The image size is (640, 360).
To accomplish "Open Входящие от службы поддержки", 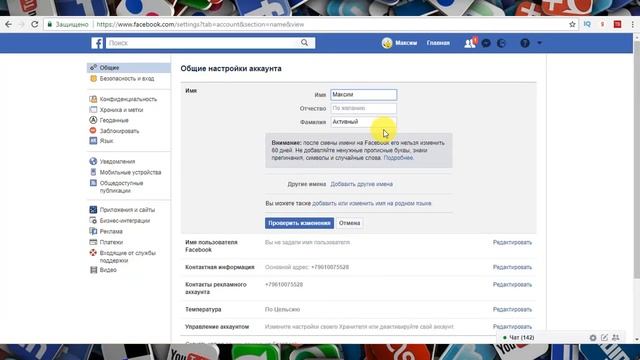I will (x=129, y=256).
